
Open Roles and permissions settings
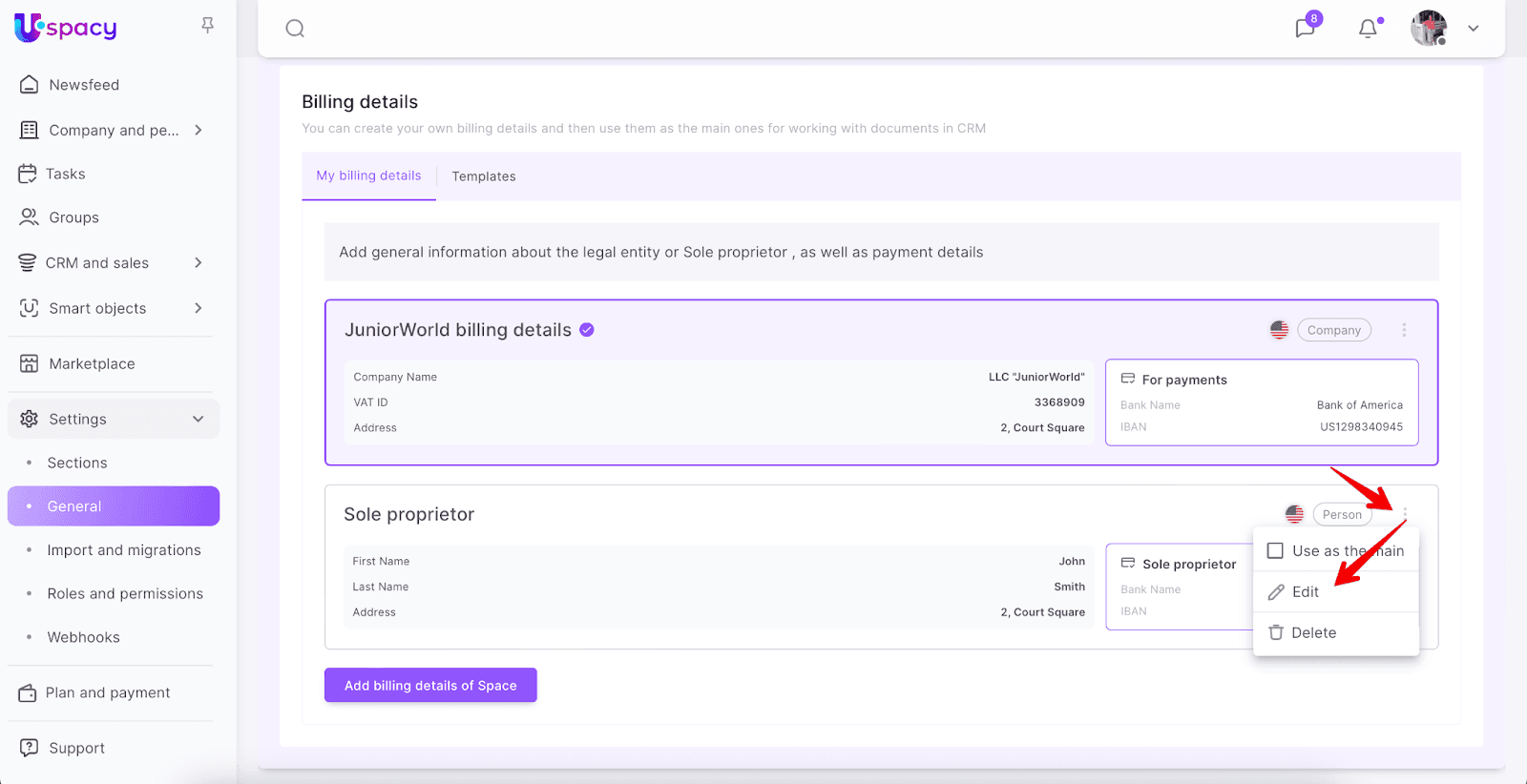(x=125, y=593)
